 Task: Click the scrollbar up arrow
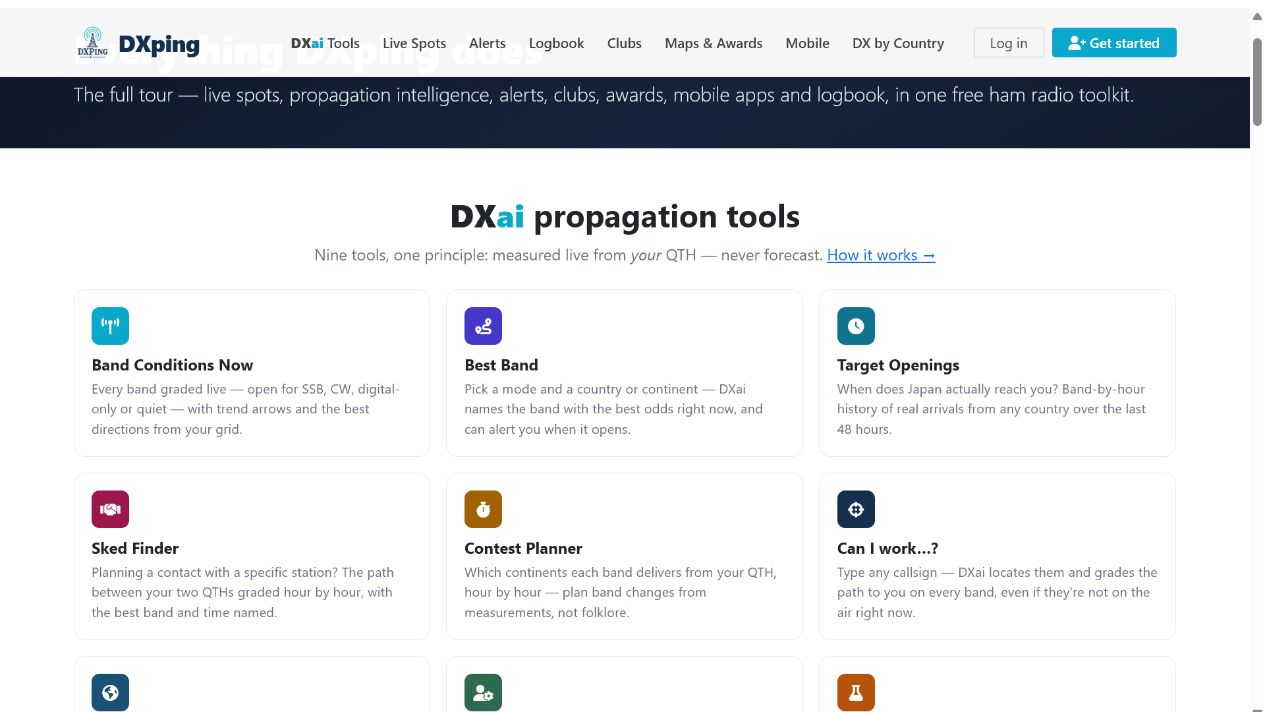pyautogui.click(x=1257, y=17)
